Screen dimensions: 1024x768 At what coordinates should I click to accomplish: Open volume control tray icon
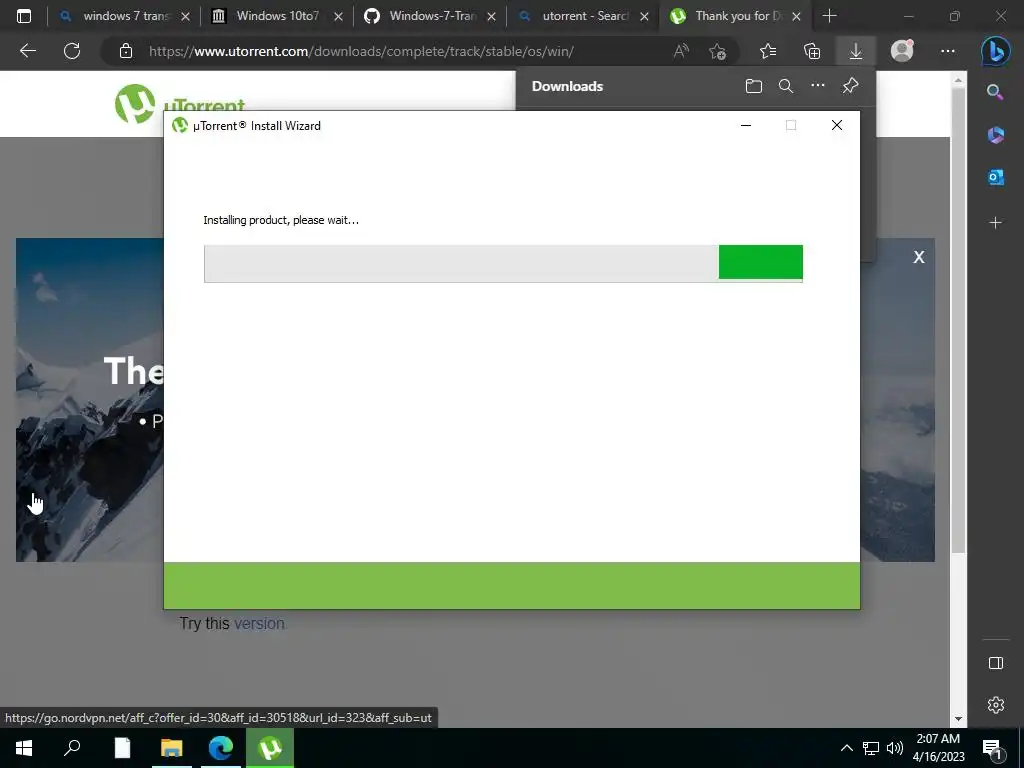(894, 748)
